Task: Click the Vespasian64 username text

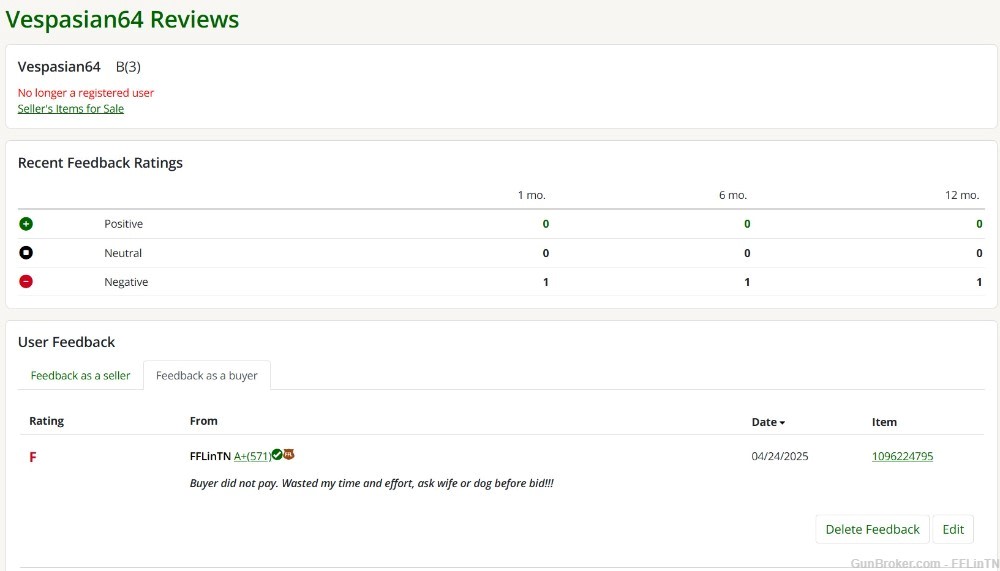Action: 59,66
